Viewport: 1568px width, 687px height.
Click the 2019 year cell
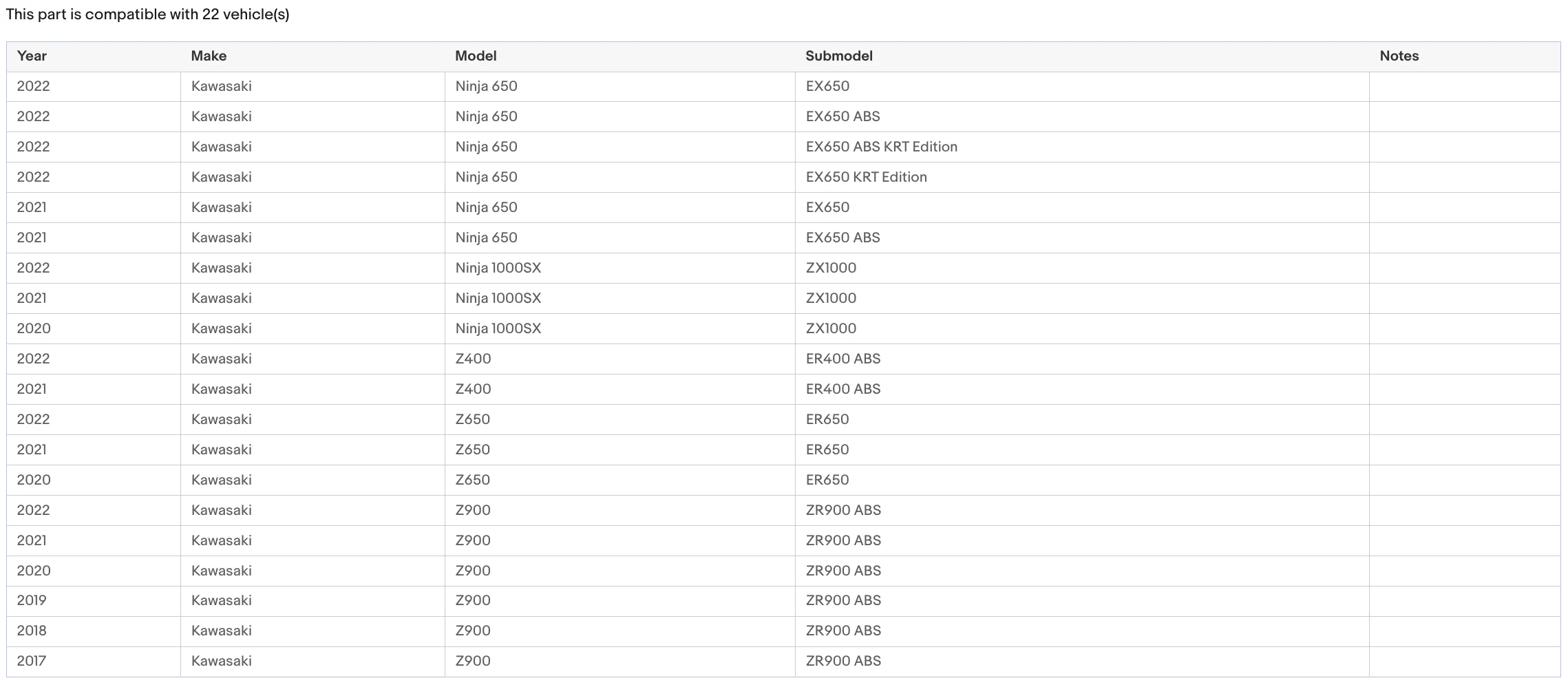(x=32, y=600)
